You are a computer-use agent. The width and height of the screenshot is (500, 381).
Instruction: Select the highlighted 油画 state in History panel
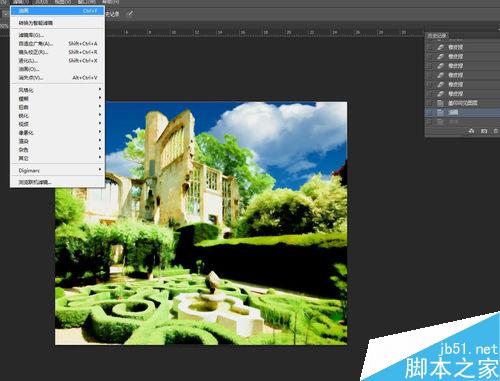[463, 113]
